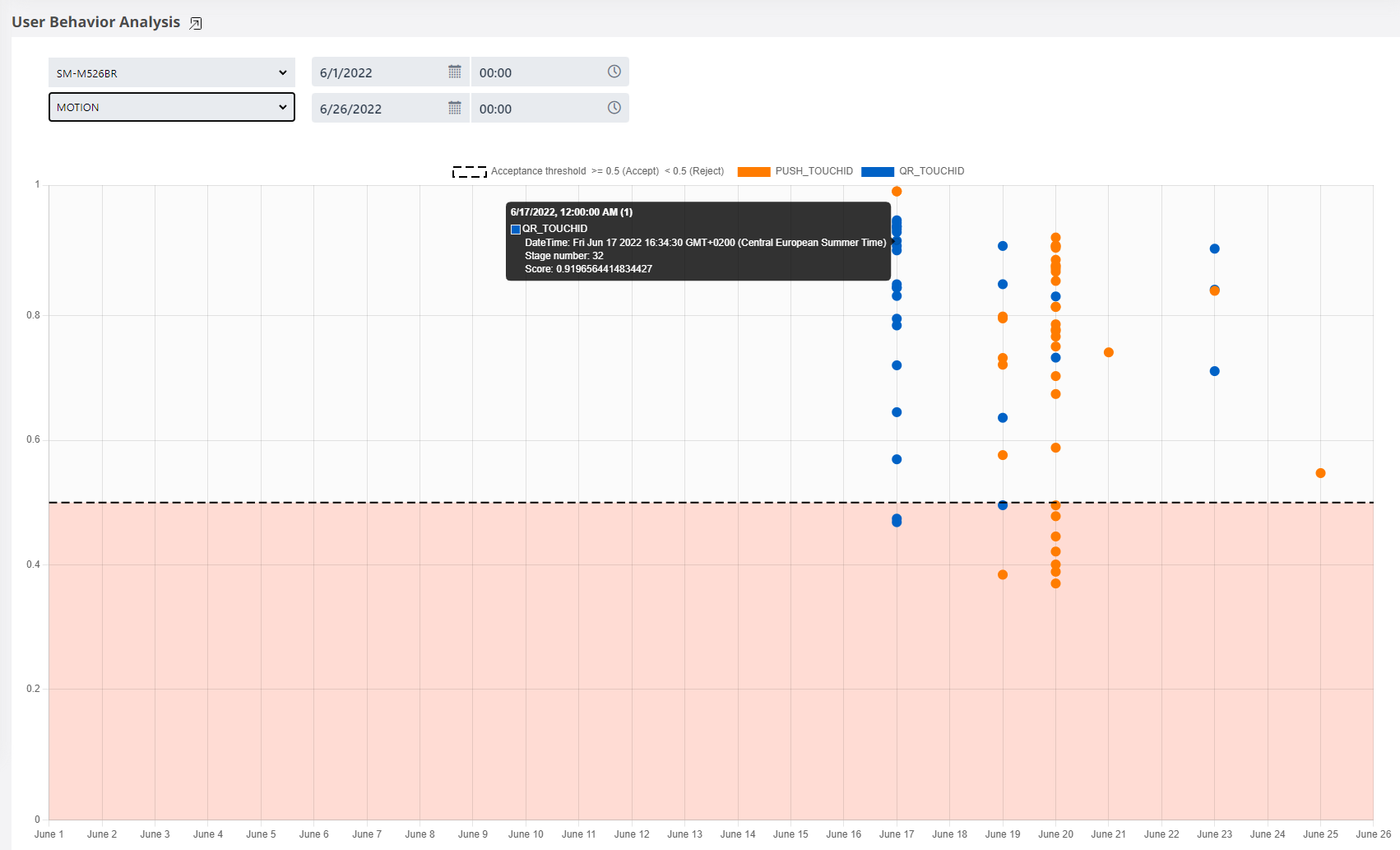This screenshot has width=1400, height=850.
Task: Click the start time clock icon
Action: tap(614, 72)
